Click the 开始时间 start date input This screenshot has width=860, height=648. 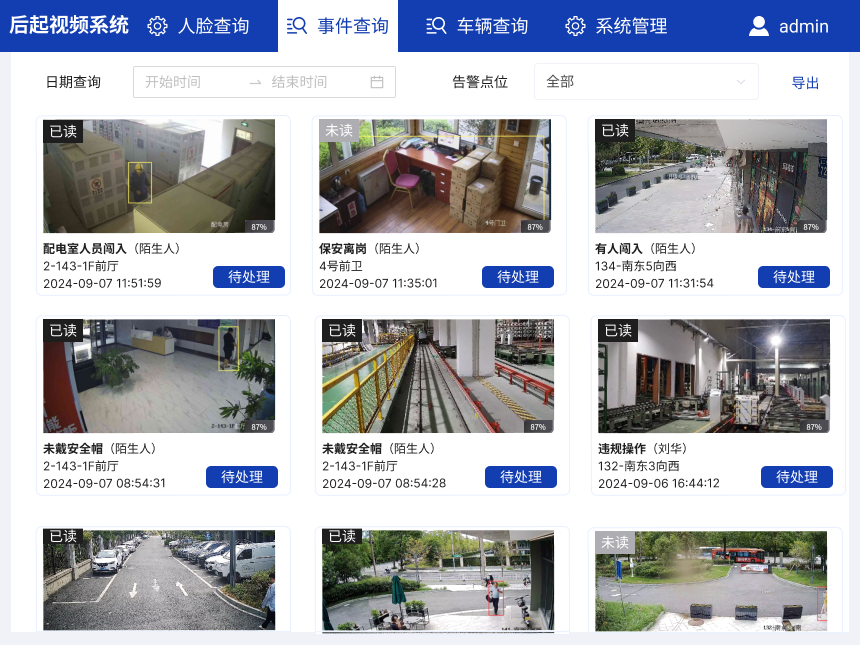pos(190,82)
